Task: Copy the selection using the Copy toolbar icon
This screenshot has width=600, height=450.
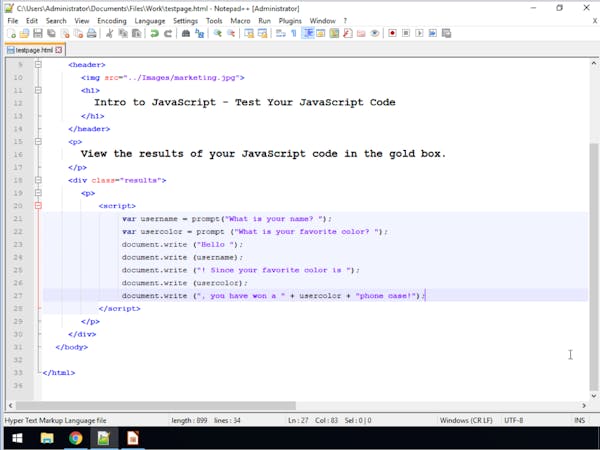Action: [x=123, y=34]
